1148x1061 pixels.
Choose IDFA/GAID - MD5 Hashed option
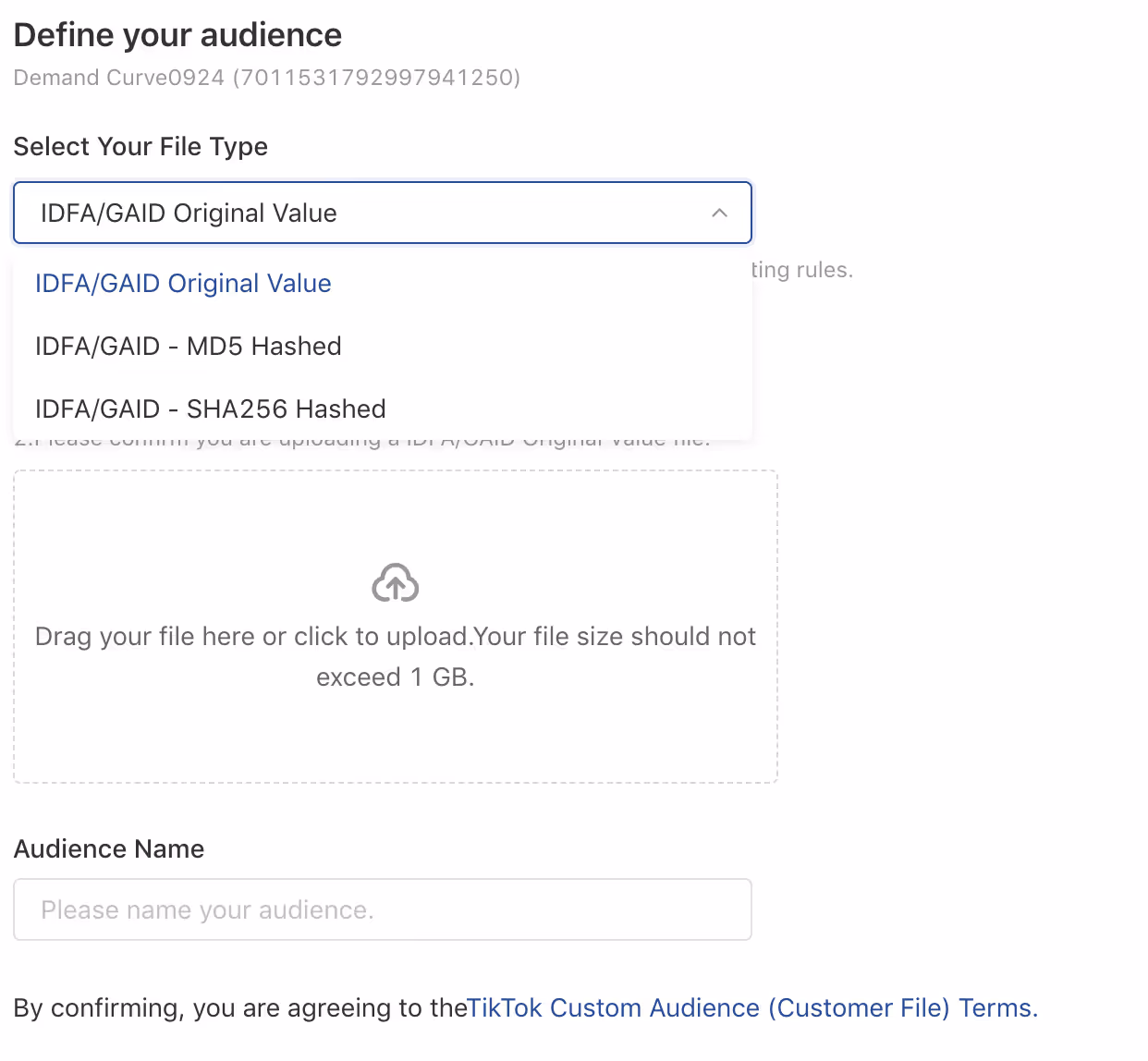click(383, 347)
